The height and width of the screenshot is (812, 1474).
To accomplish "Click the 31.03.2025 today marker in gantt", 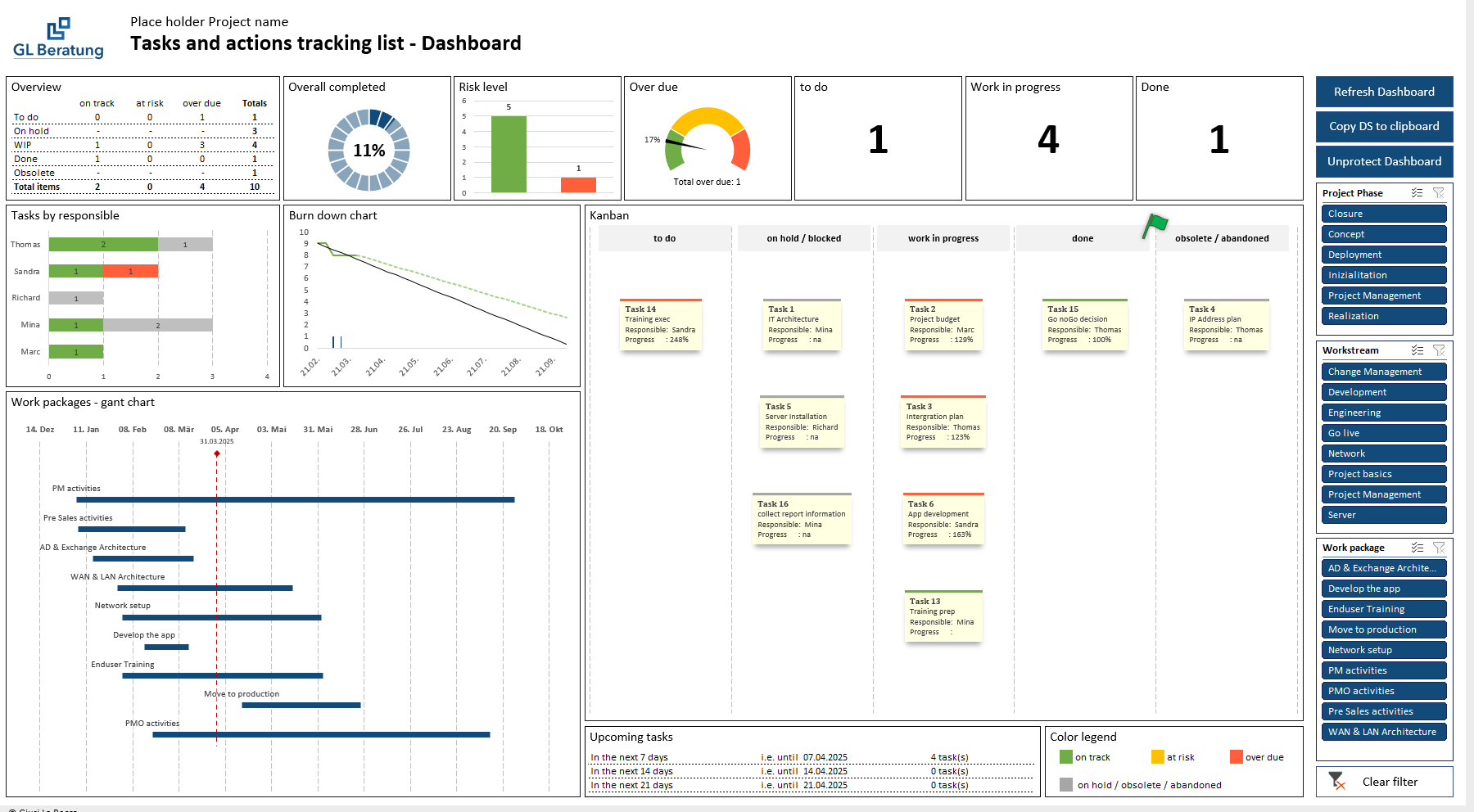I will pyautogui.click(x=217, y=453).
